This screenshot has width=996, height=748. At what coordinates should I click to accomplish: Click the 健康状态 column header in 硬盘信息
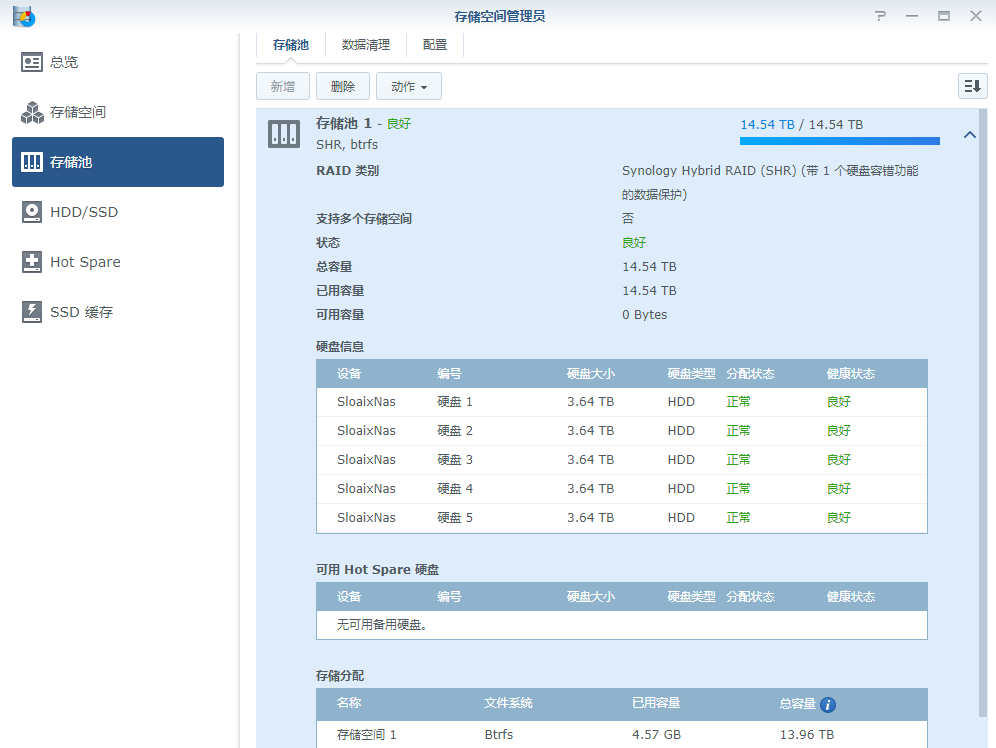tap(850, 374)
